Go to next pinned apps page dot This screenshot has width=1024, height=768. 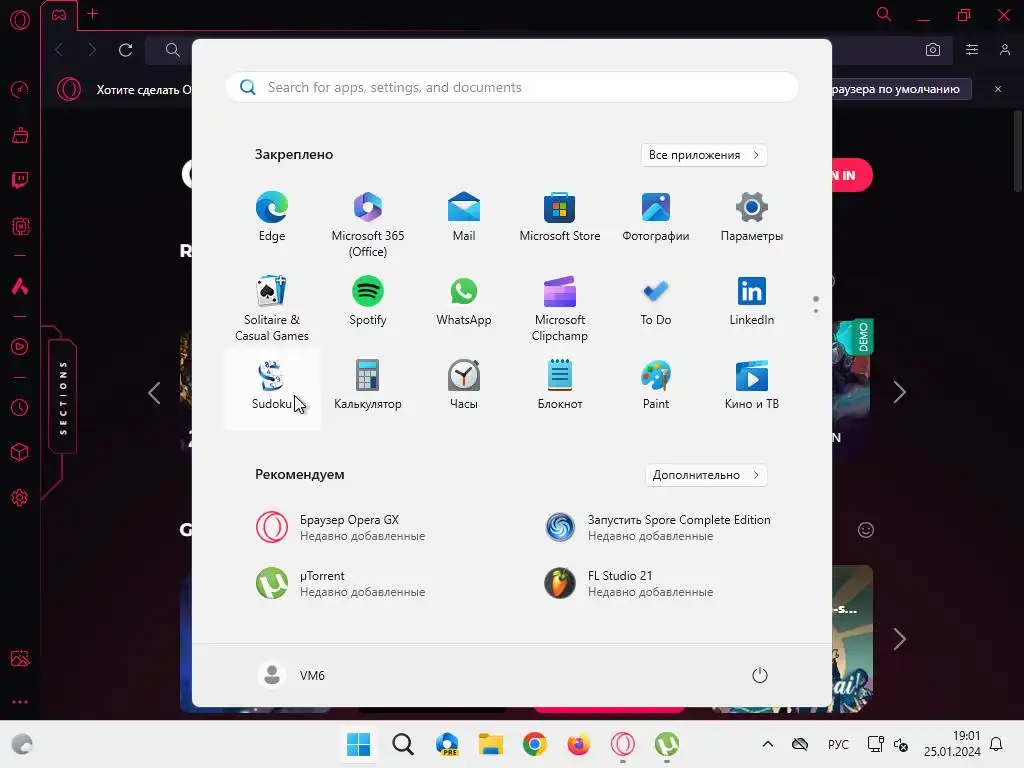[816, 311]
